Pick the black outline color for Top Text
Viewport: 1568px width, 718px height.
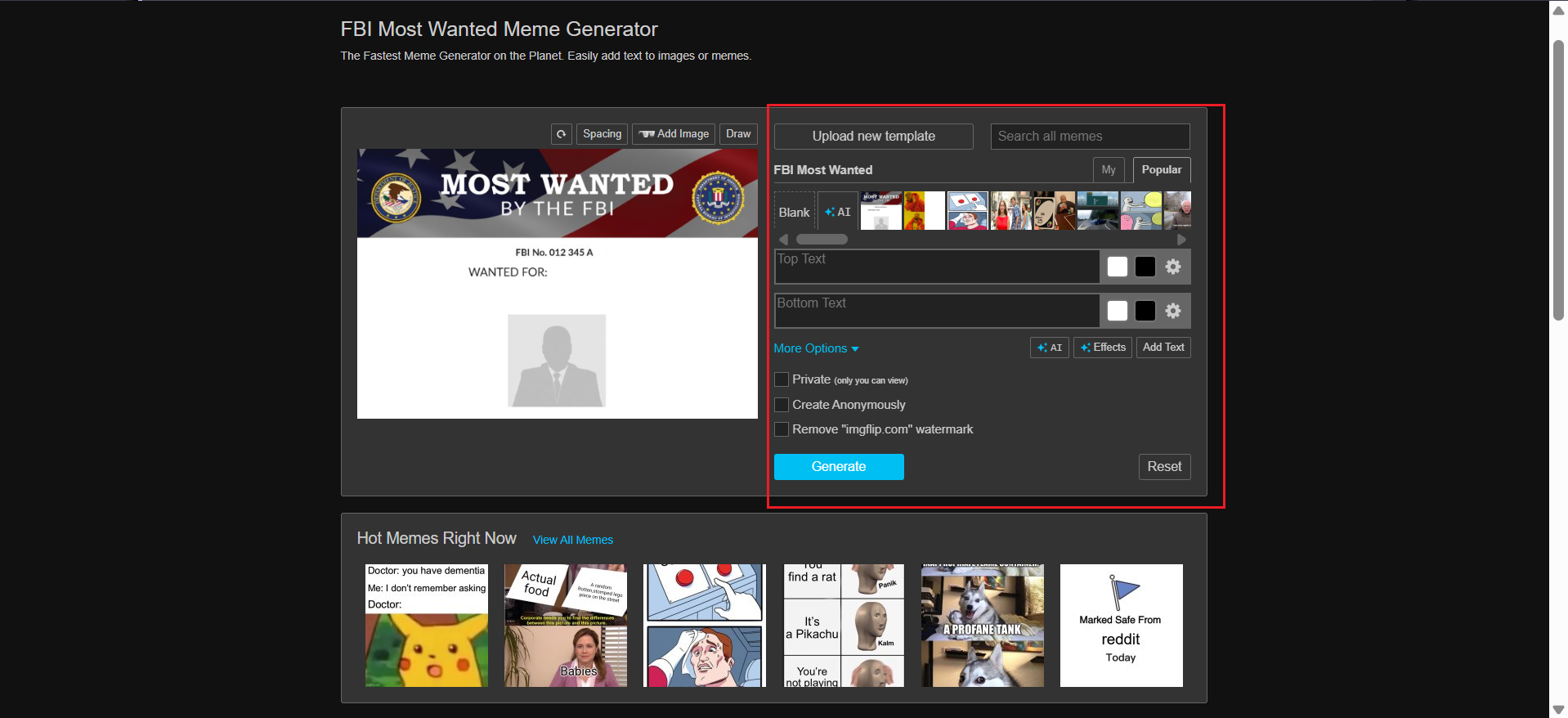click(x=1145, y=267)
